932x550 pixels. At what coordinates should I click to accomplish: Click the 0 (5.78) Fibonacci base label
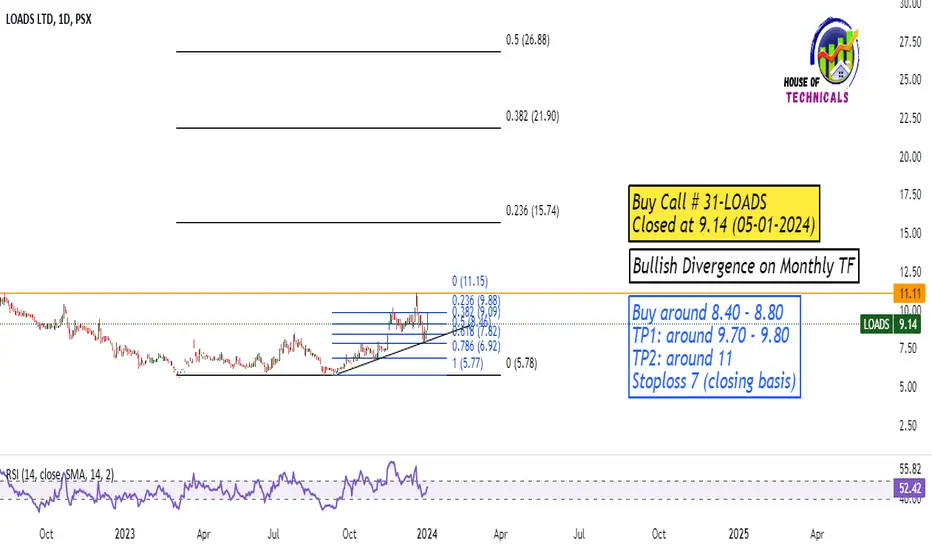pyautogui.click(x=521, y=363)
